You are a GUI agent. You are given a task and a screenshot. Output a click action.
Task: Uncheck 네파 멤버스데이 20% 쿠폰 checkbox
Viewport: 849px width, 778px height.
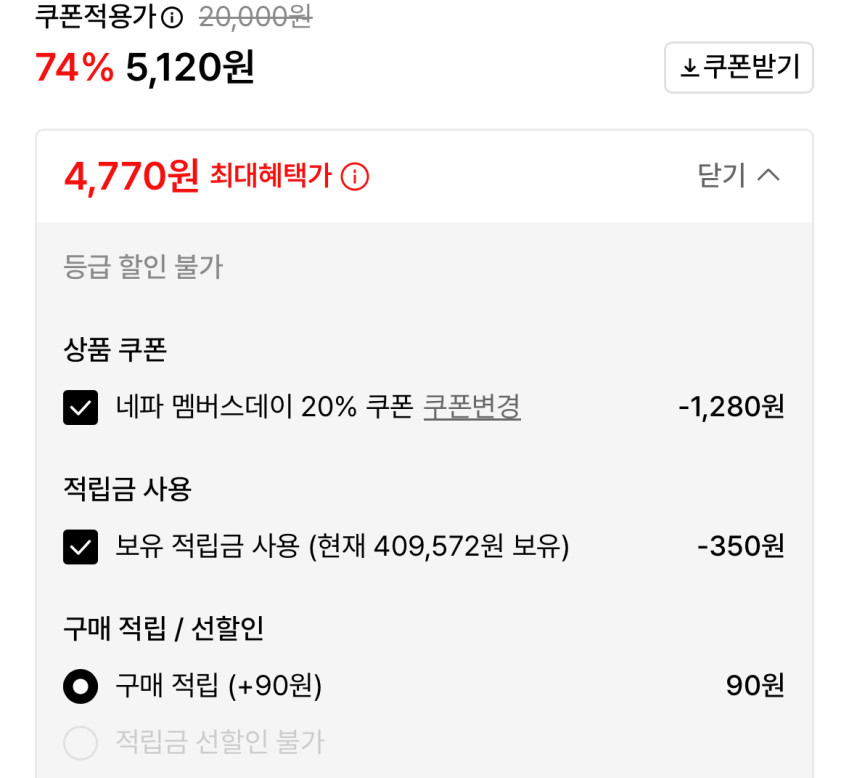pos(80,407)
